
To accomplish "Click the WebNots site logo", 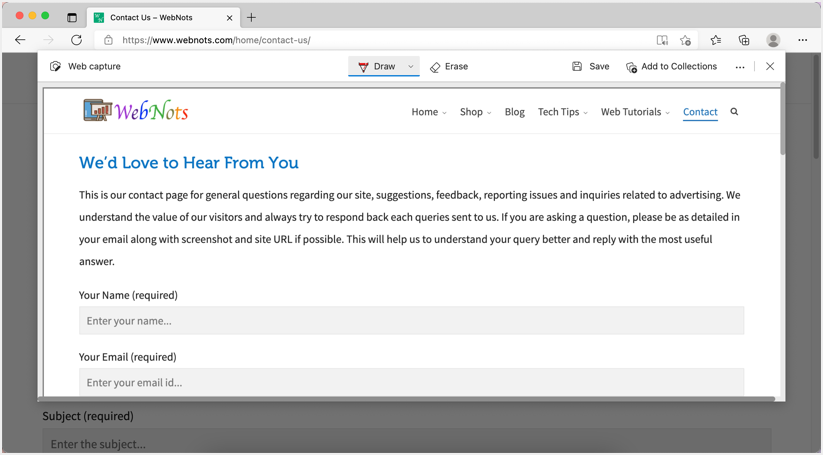I will [x=136, y=111].
